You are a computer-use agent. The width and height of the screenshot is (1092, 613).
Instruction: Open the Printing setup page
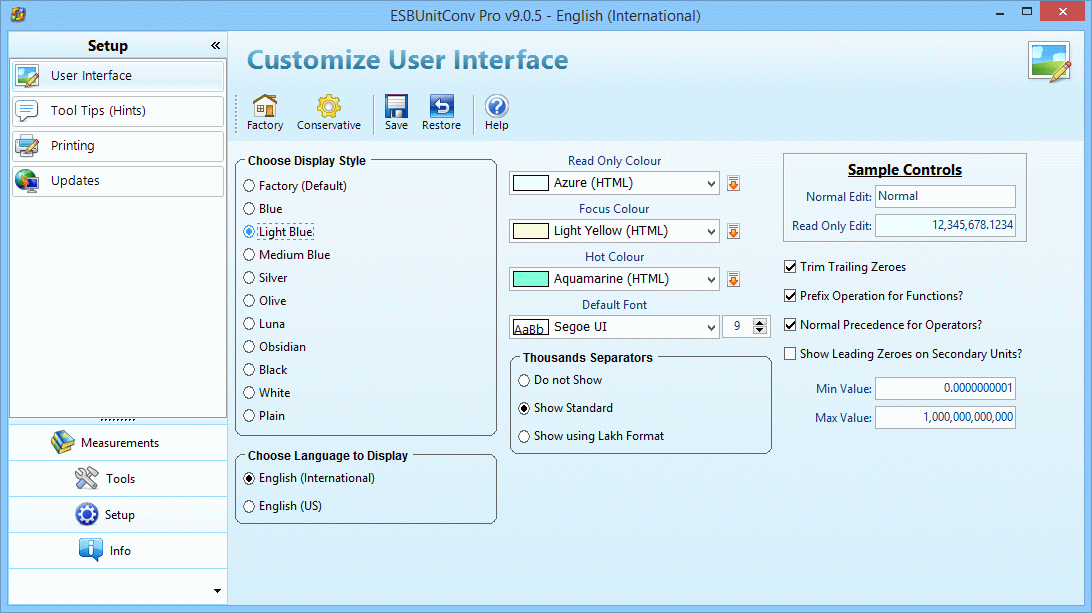[118, 146]
